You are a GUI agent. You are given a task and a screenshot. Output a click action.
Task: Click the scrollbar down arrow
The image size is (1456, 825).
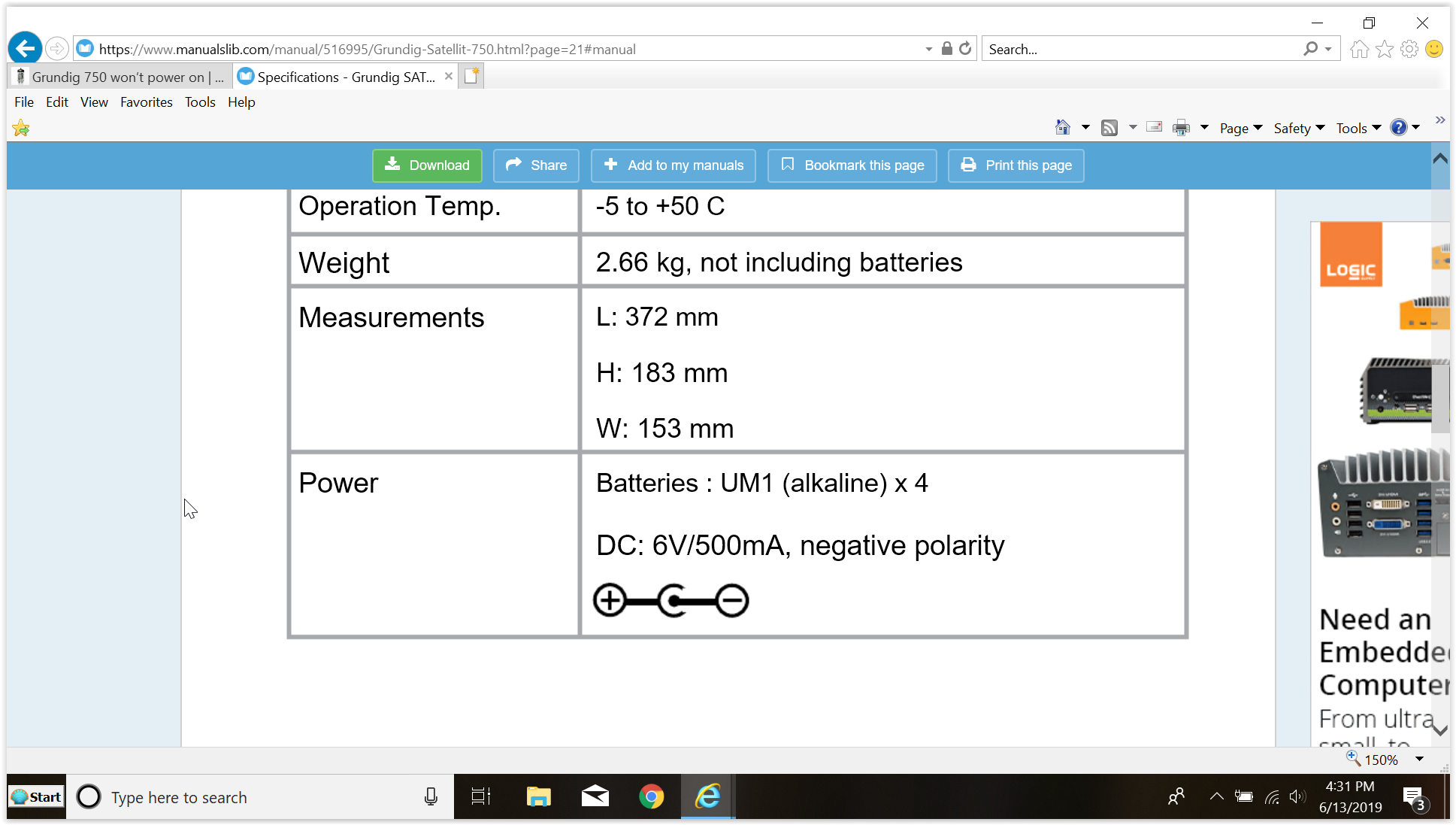pos(1439,730)
